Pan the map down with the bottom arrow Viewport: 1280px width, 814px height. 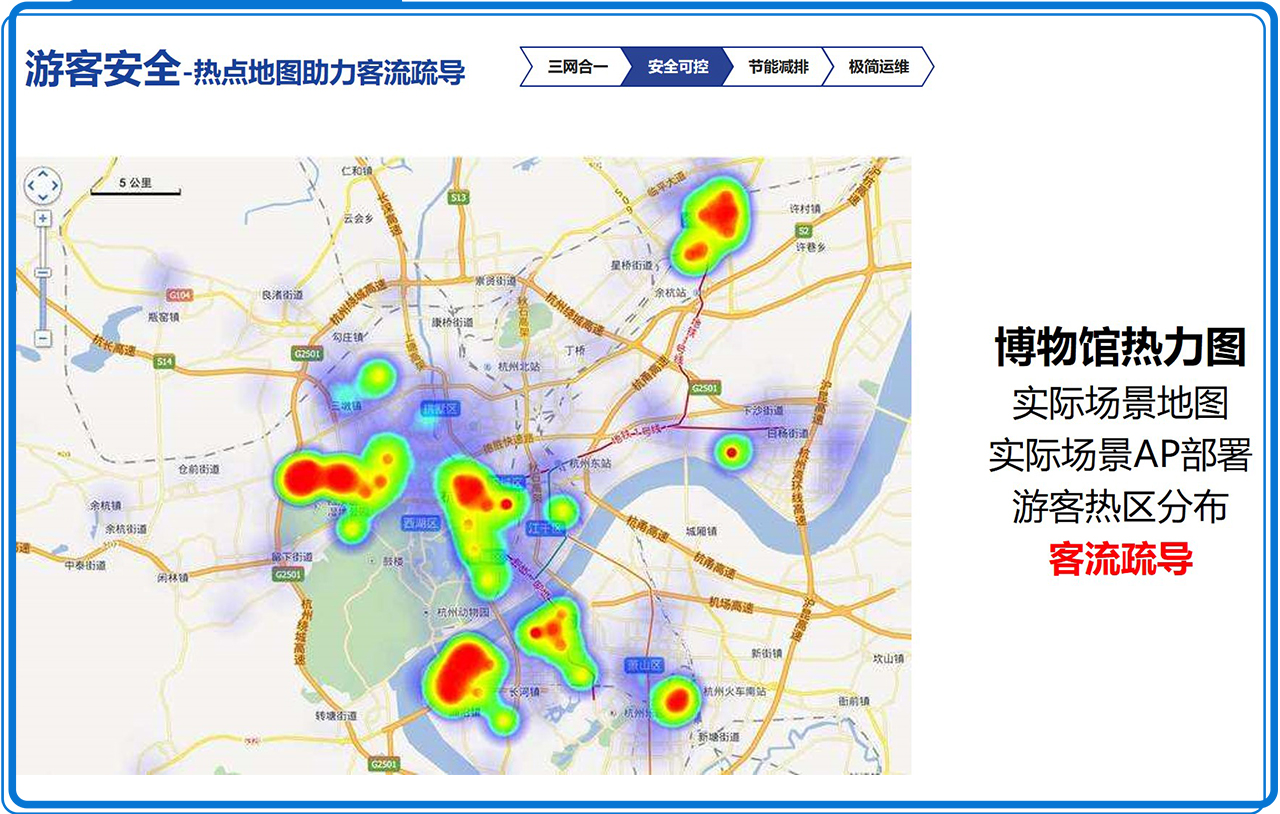[43, 198]
